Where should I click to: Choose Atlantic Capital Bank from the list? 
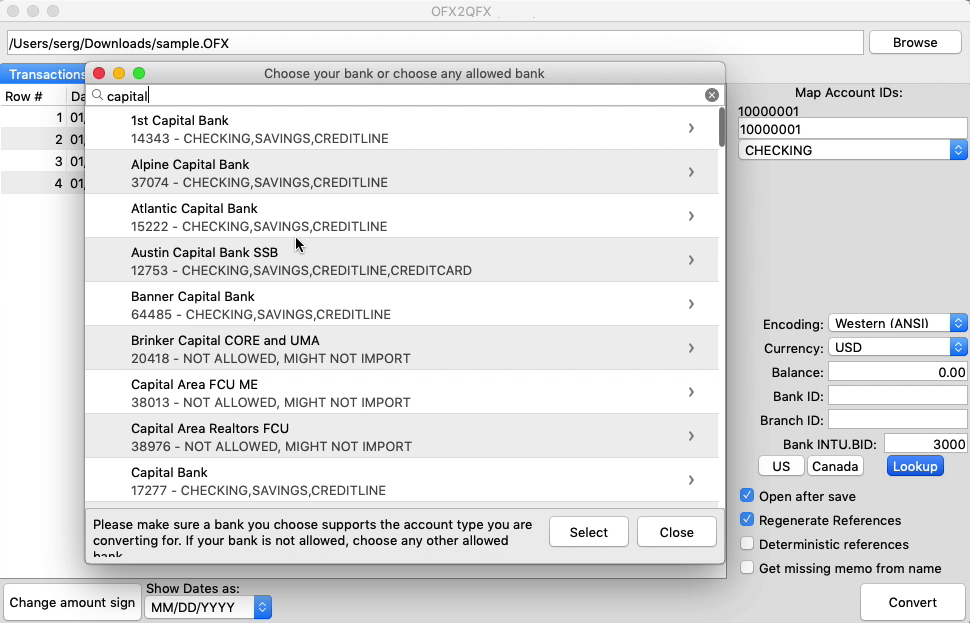(401, 217)
